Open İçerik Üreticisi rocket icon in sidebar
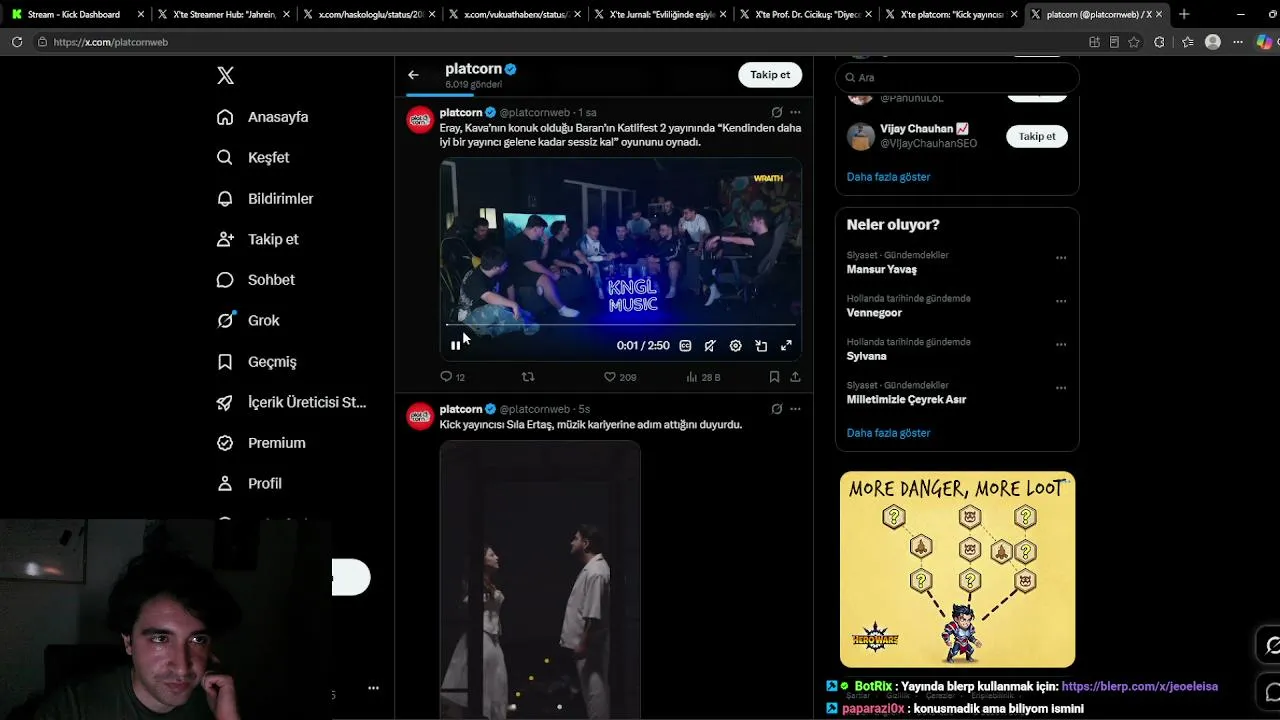 click(225, 402)
